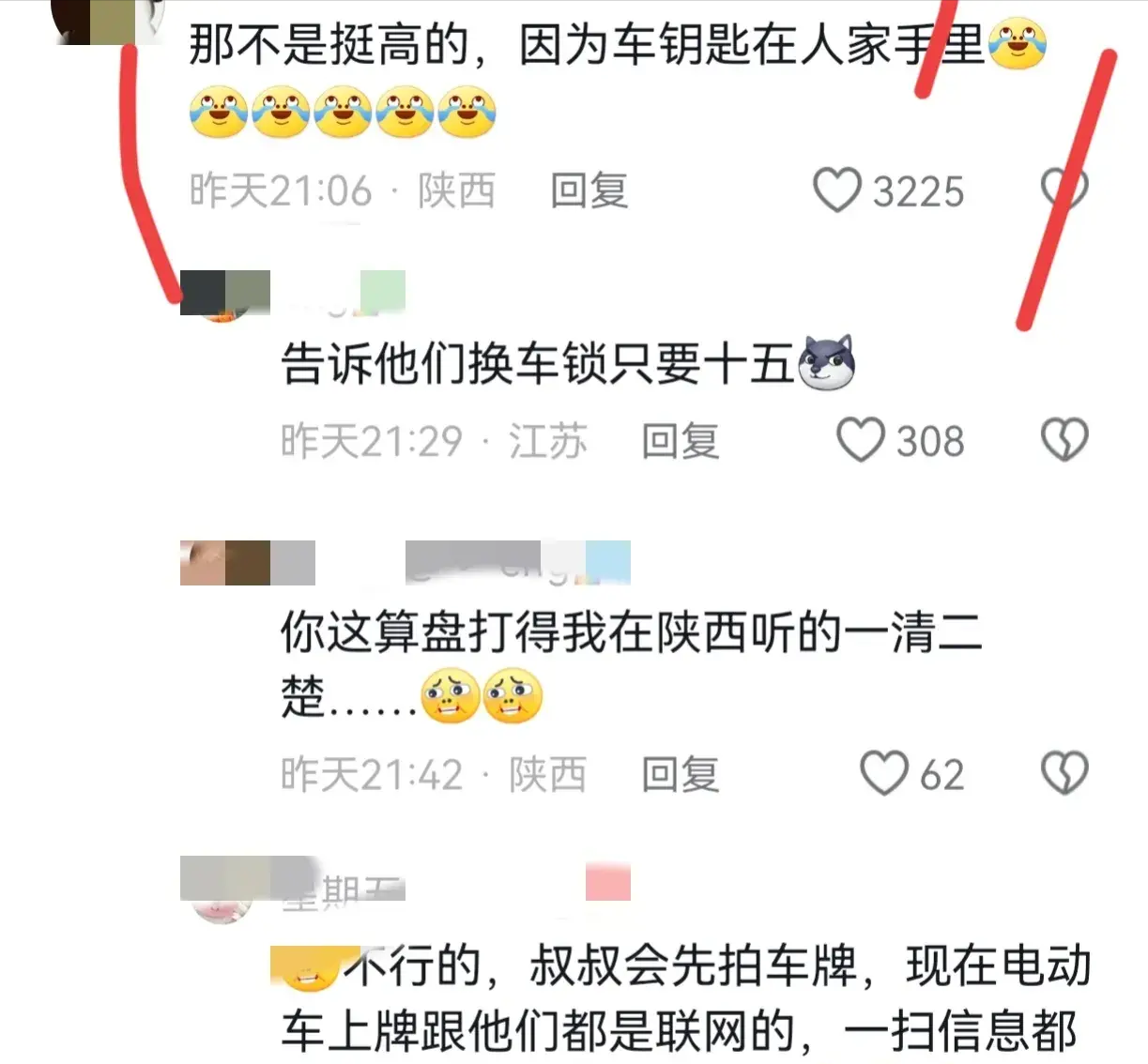Screen dimensions: 1148x1064
Task: Open the blurred username above 你这算盘 comment
Action: click(518, 563)
